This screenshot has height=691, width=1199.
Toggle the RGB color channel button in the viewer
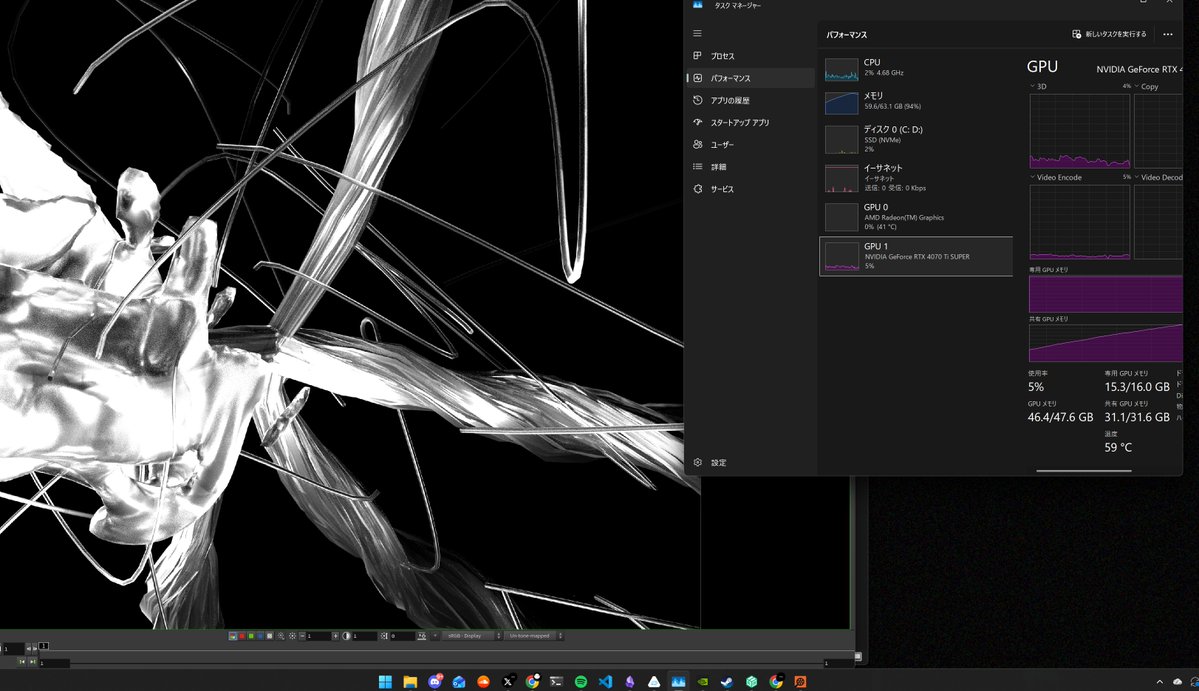click(x=232, y=636)
